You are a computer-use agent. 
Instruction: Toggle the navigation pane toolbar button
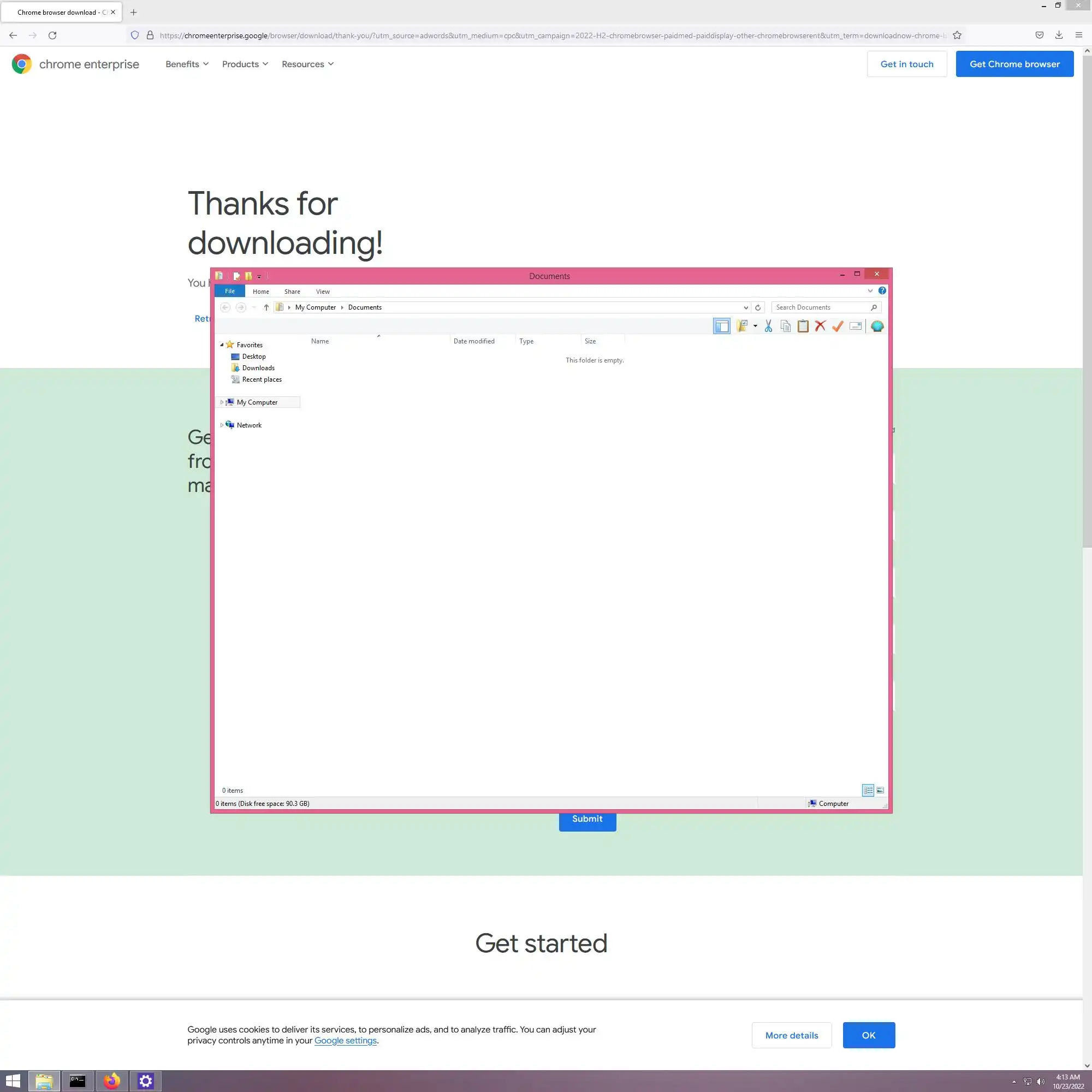click(721, 326)
